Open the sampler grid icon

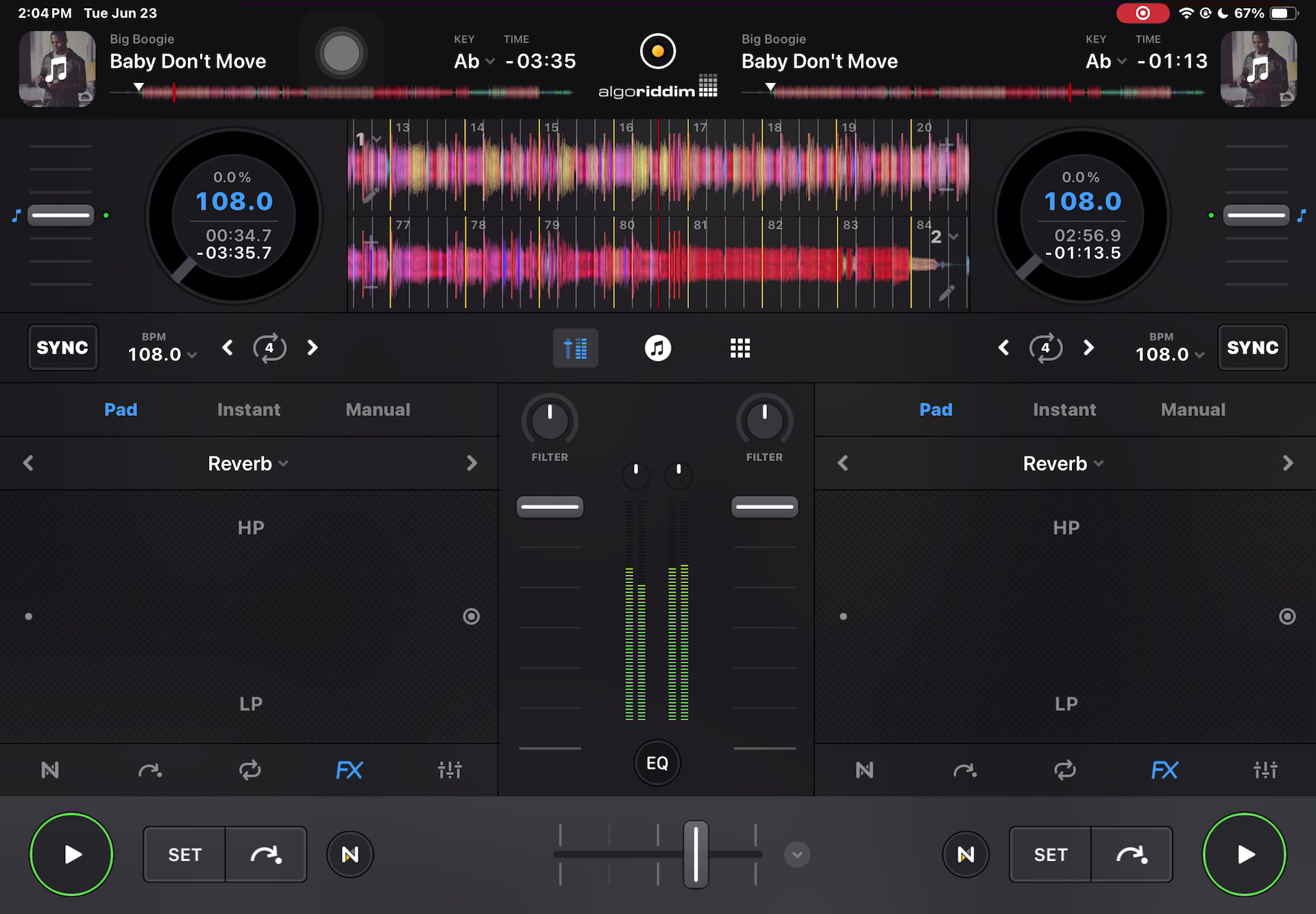pos(740,348)
